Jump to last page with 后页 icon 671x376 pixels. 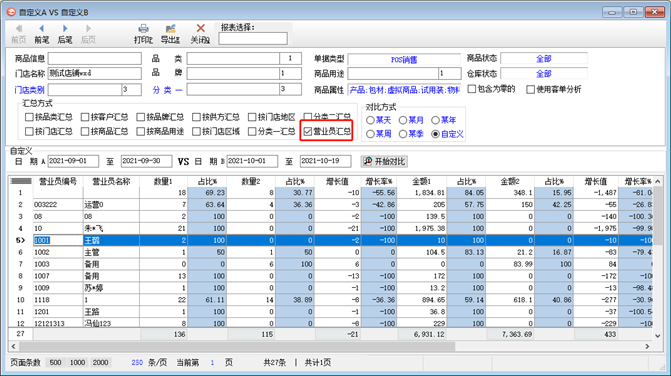88,29
